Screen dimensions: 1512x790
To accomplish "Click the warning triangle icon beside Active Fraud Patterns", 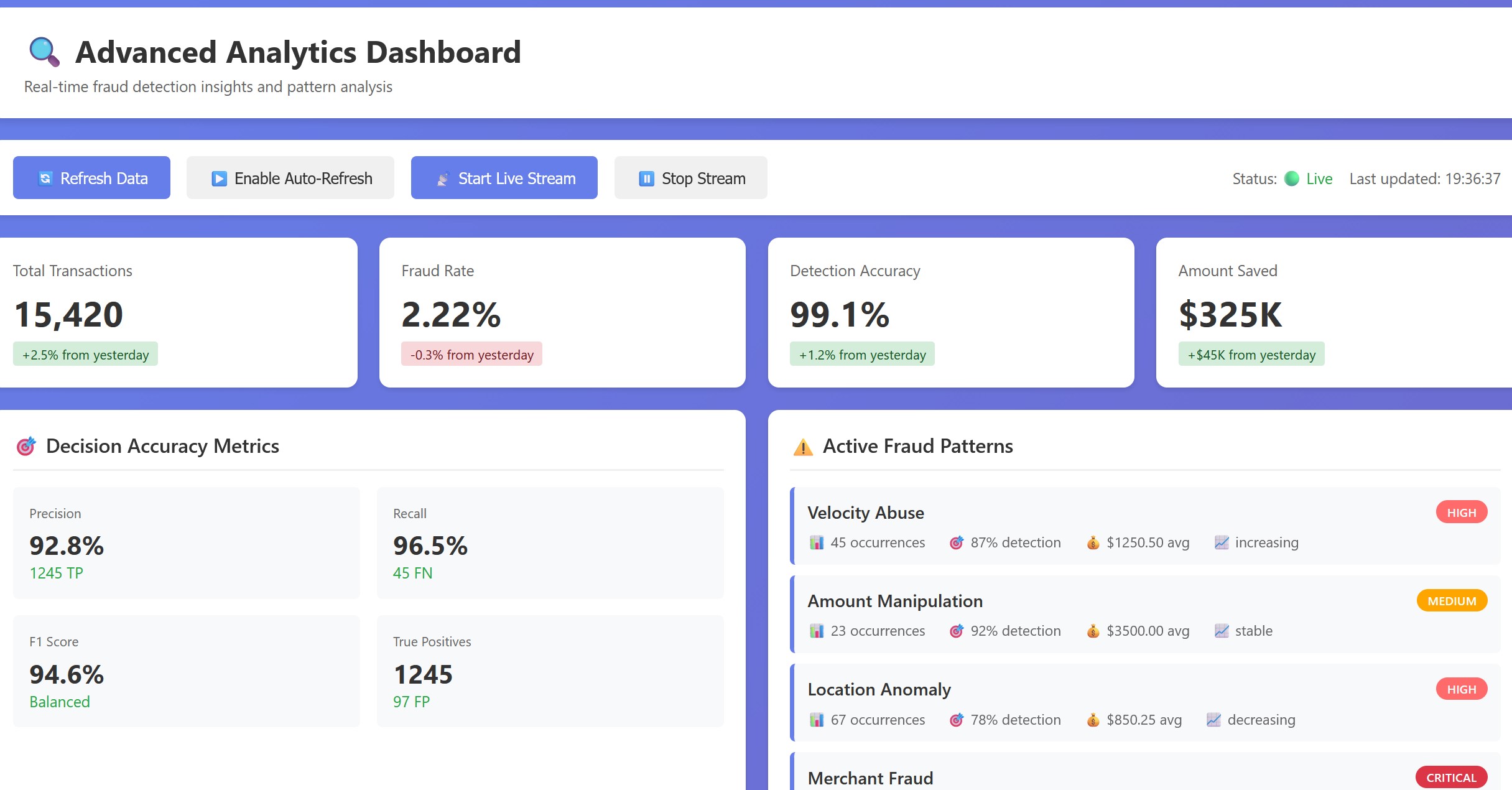I will 803,447.
